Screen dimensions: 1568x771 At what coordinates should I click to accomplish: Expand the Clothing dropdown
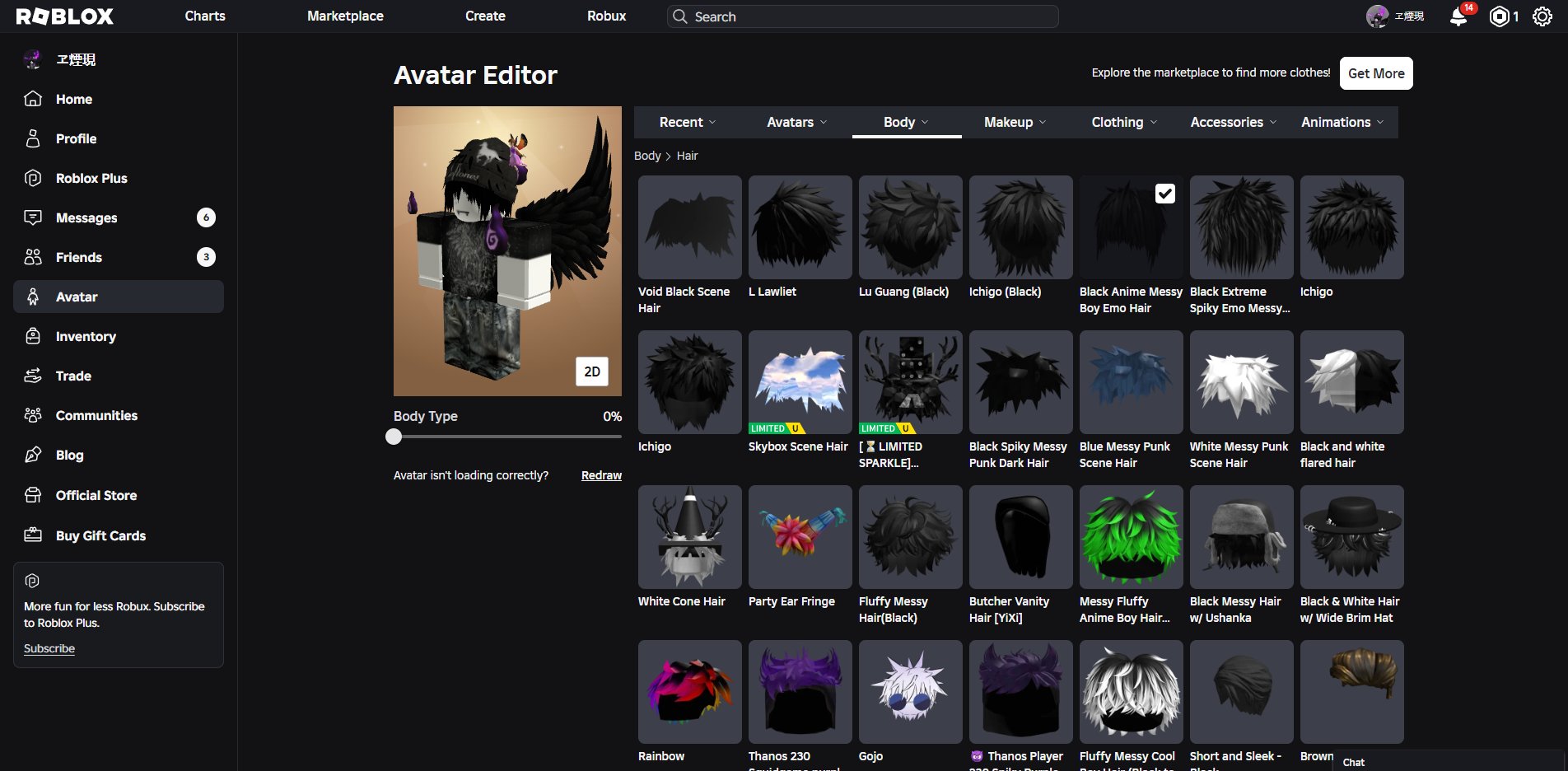point(1125,122)
